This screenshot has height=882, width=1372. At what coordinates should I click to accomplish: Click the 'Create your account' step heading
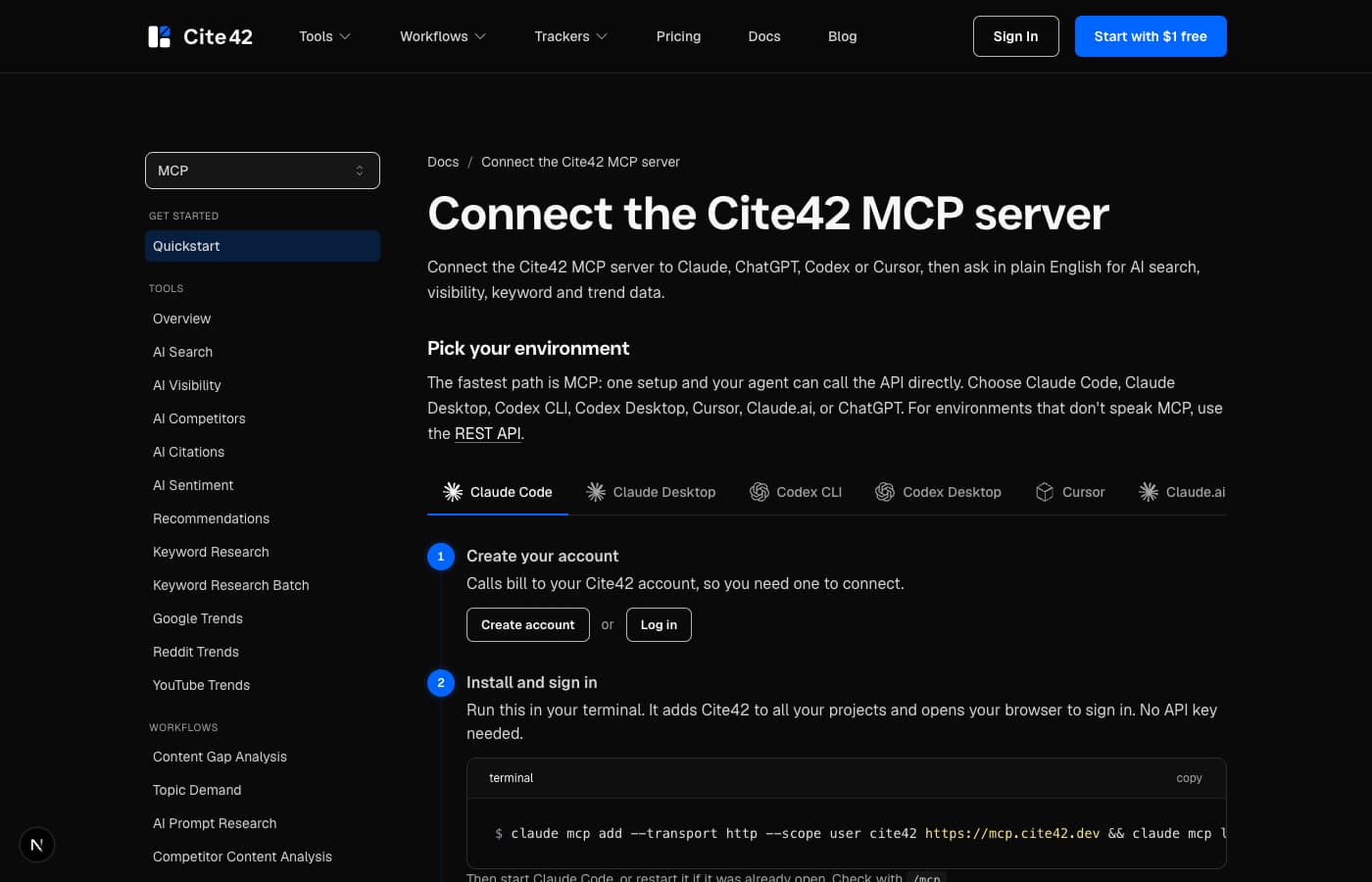click(542, 556)
